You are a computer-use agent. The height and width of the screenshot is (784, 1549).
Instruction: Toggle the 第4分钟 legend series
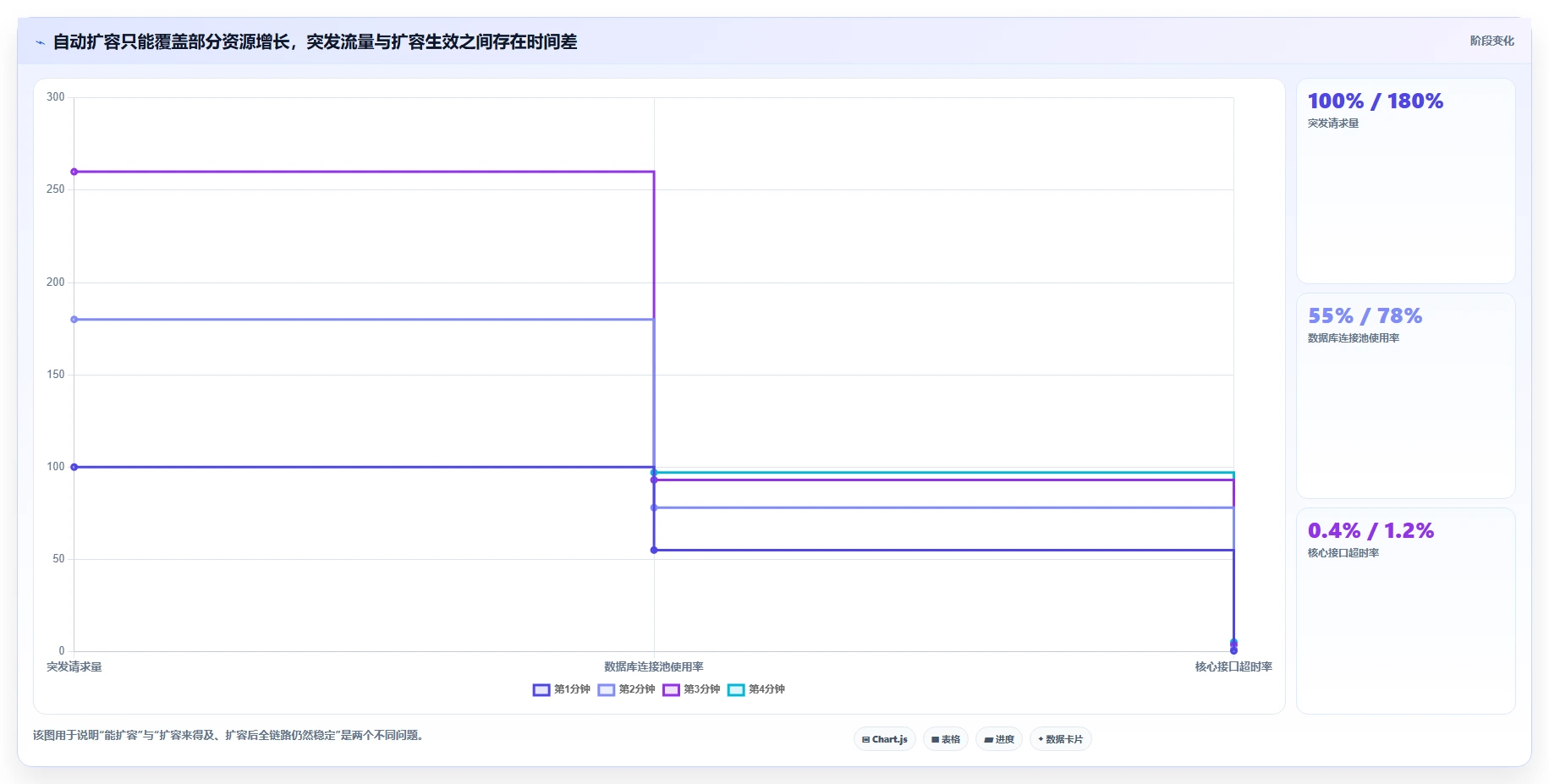pyautogui.click(x=756, y=689)
